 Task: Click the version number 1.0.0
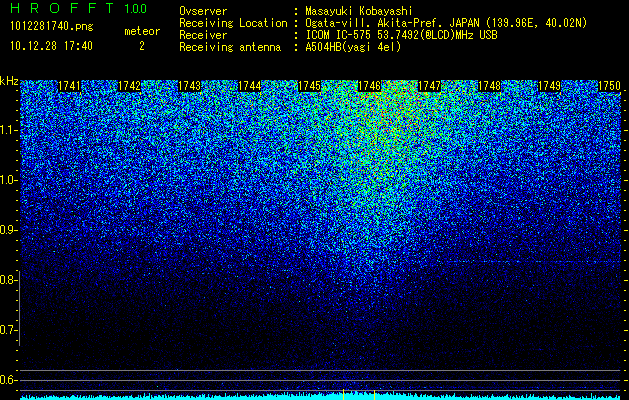(136, 8)
